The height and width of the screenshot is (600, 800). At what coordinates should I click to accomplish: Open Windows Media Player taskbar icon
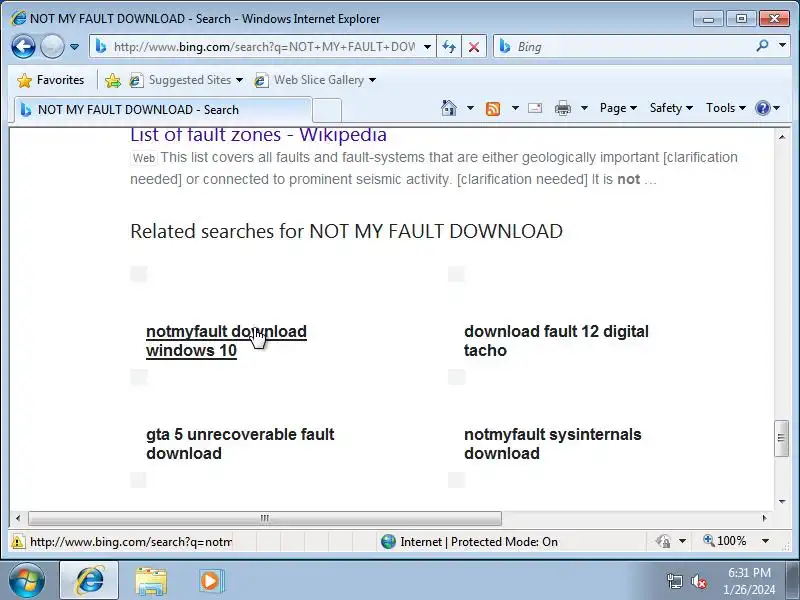pyautogui.click(x=210, y=581)
